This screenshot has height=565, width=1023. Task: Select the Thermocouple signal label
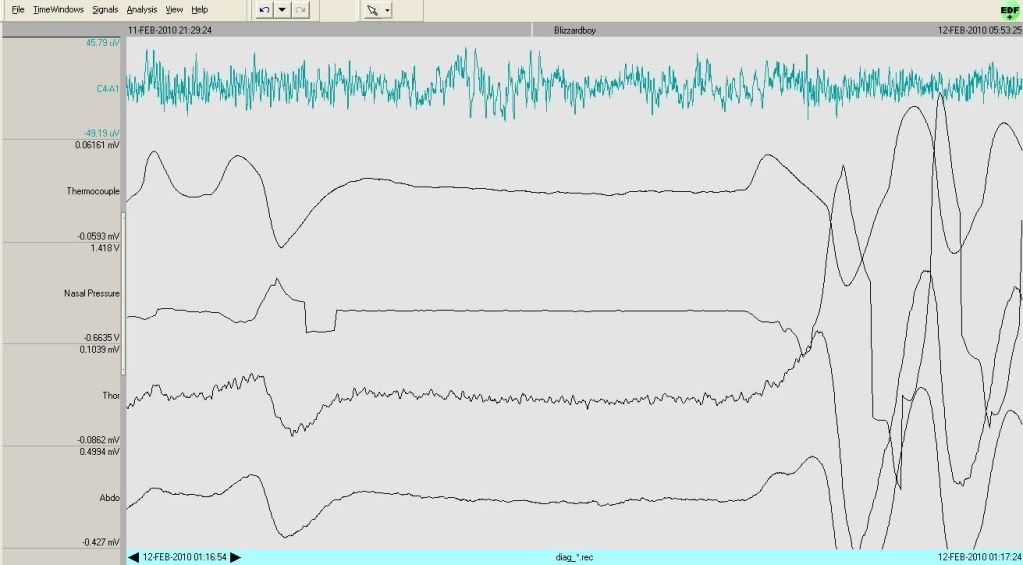[x=93, y=190]
